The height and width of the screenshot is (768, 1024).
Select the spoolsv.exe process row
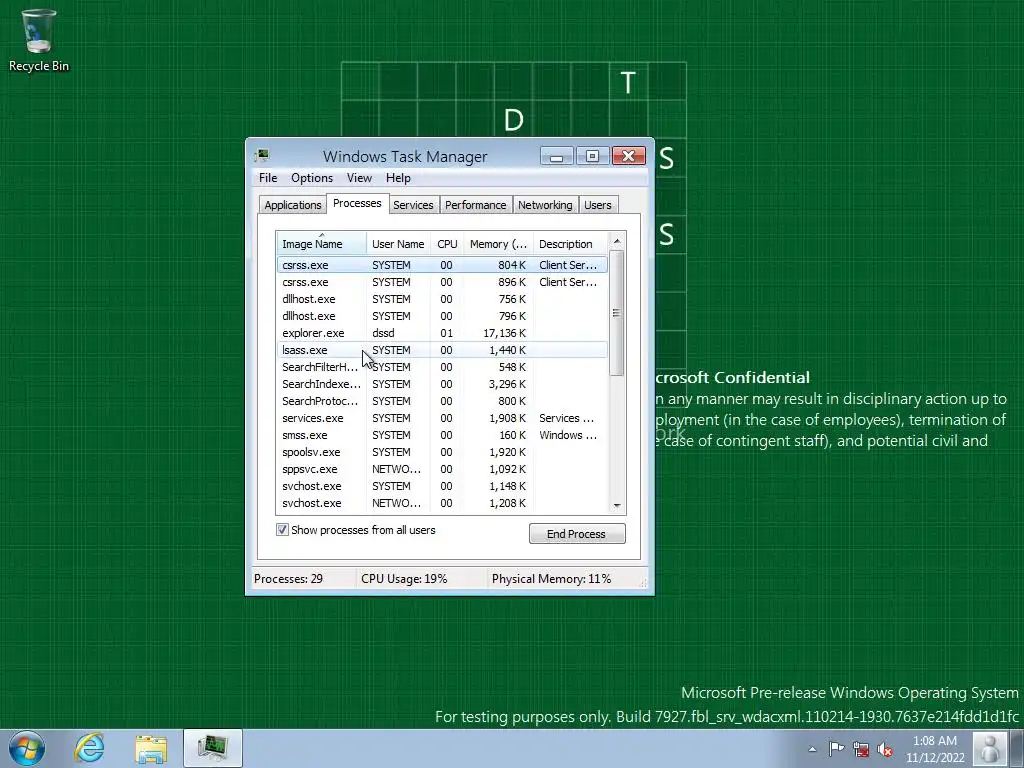[x=442, y=452]
